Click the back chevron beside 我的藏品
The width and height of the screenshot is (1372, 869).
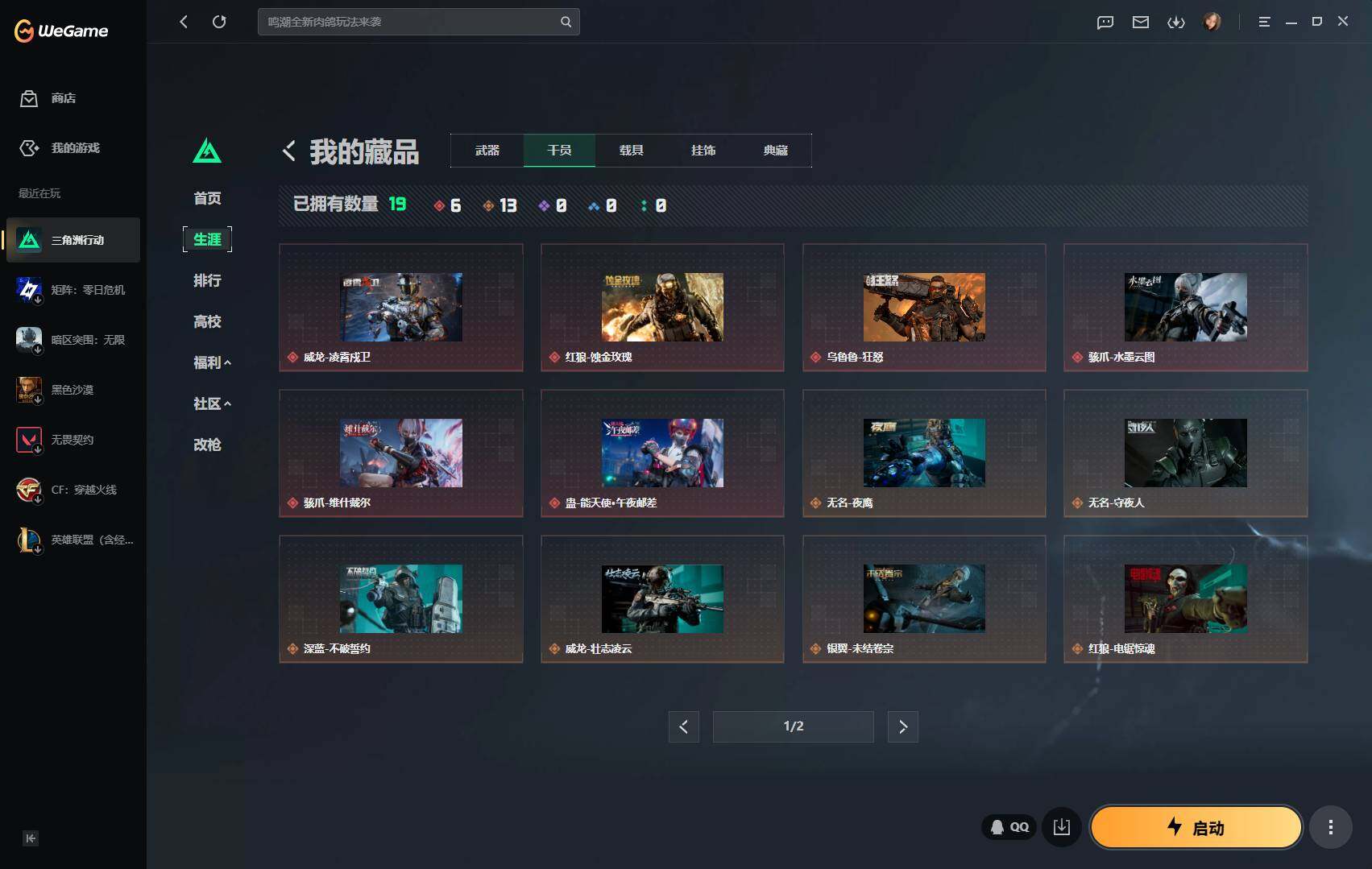pyautogui.click(x=289, y=151)
